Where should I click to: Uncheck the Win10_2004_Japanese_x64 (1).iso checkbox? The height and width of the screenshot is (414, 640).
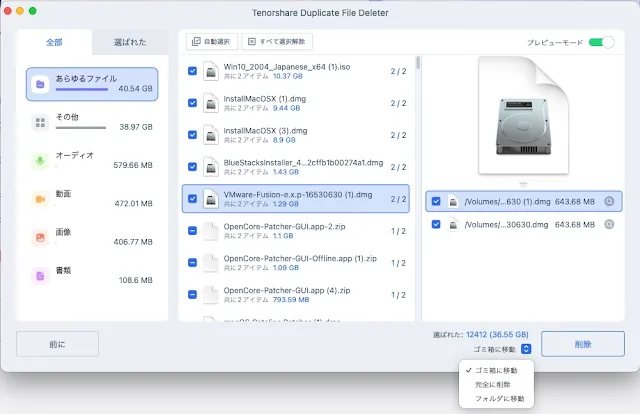192,71
